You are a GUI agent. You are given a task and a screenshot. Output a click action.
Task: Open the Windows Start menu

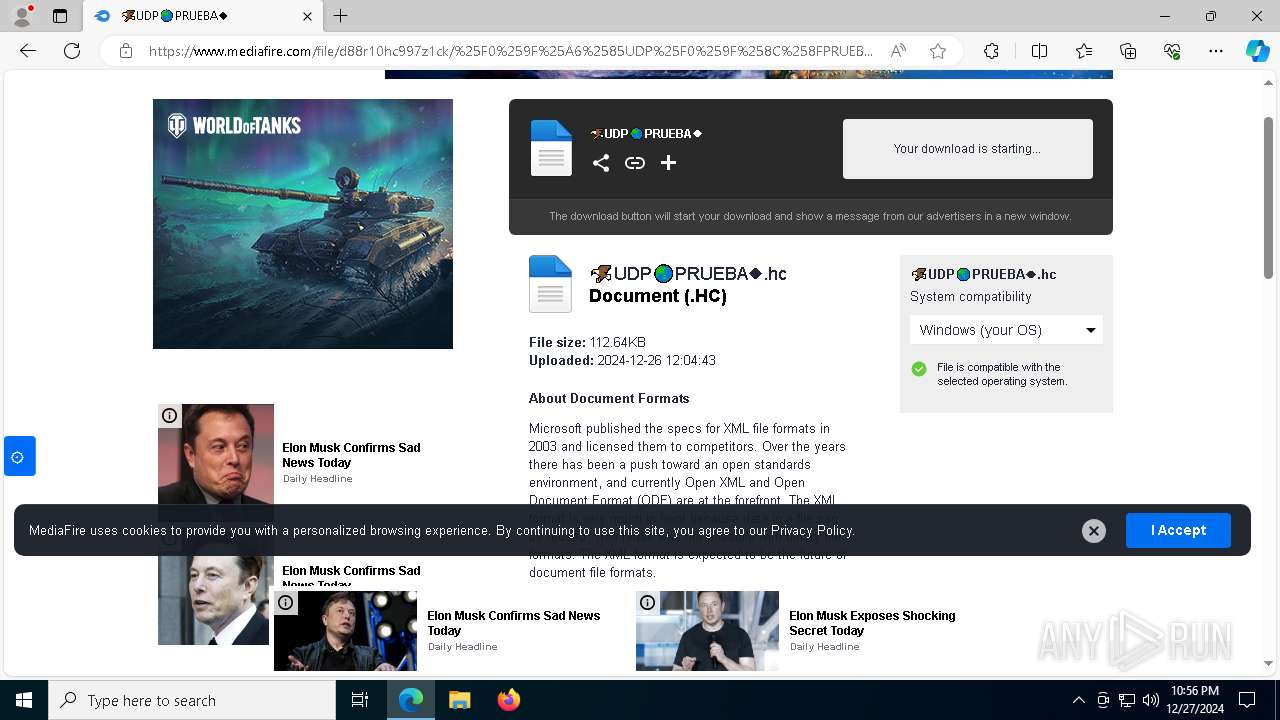tap(24, 700)
